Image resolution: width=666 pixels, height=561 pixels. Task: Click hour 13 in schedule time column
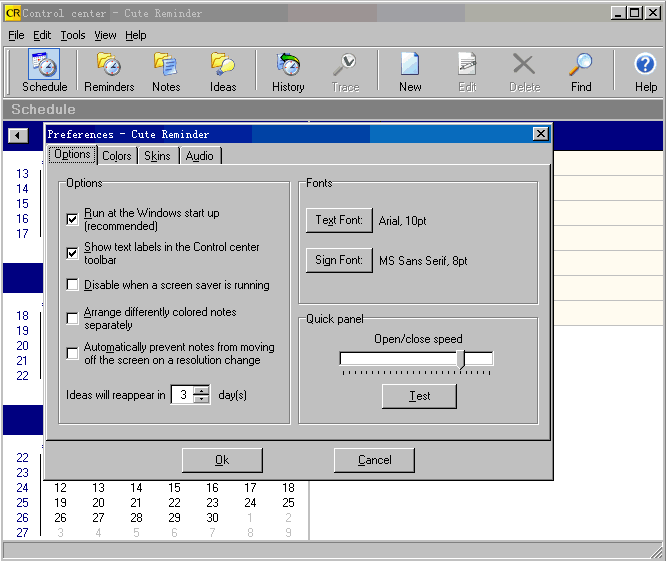[x=23, y=174]
